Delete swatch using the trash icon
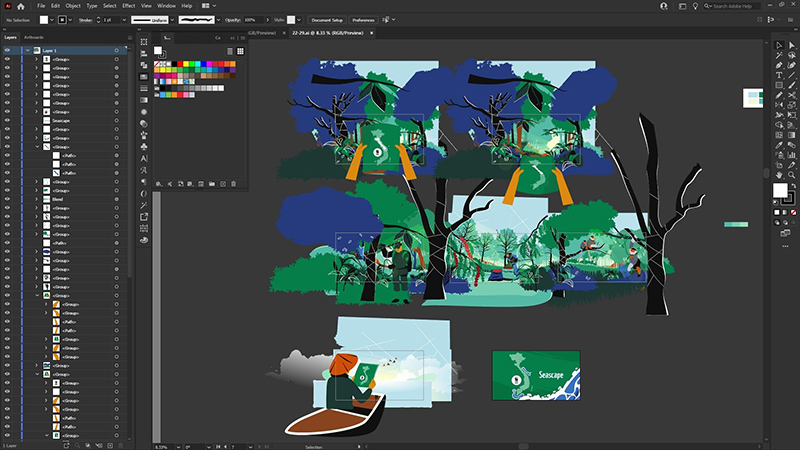Screen dimensions: 800x450 tap(234, 184)
